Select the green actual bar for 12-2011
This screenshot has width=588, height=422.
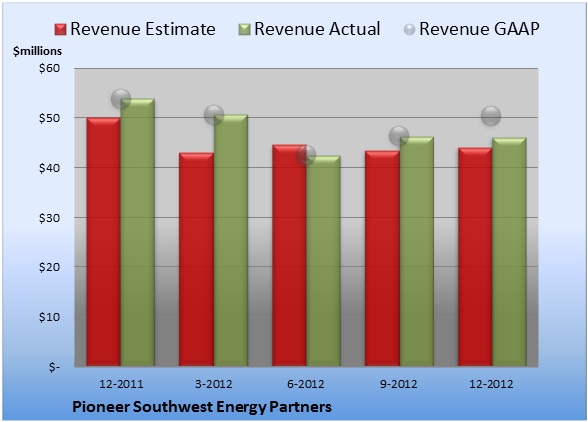138,233
